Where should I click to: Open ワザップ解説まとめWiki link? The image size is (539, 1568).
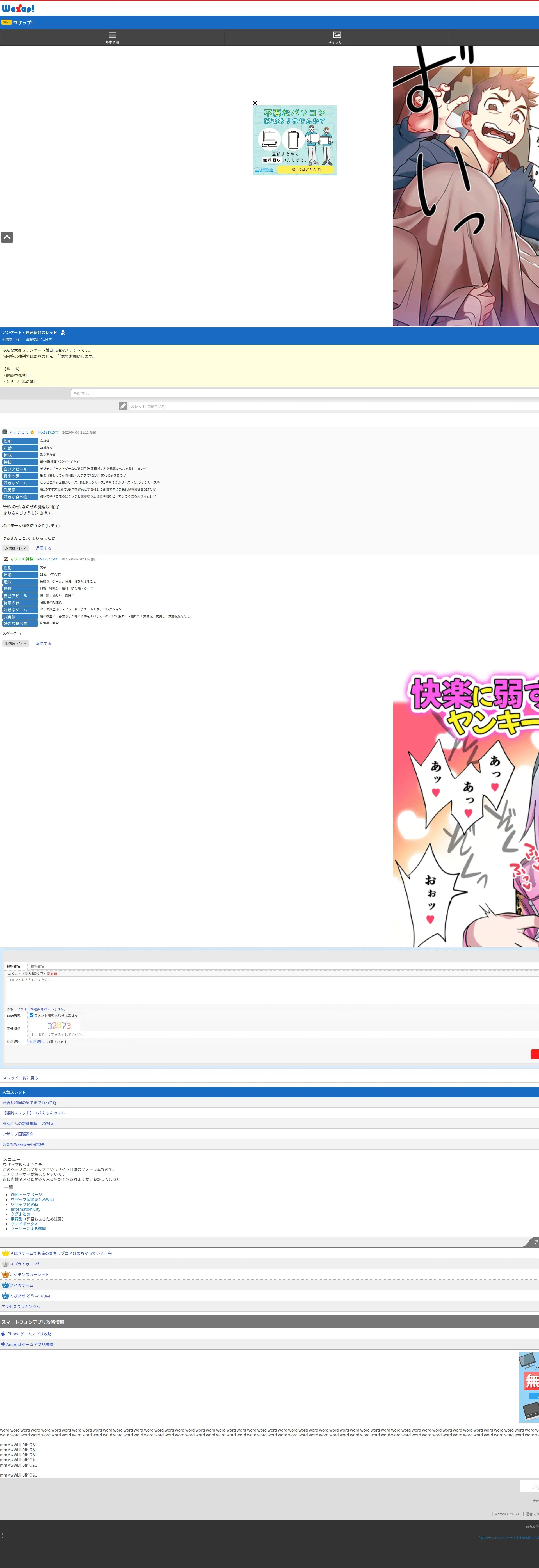pos(32,1200)
